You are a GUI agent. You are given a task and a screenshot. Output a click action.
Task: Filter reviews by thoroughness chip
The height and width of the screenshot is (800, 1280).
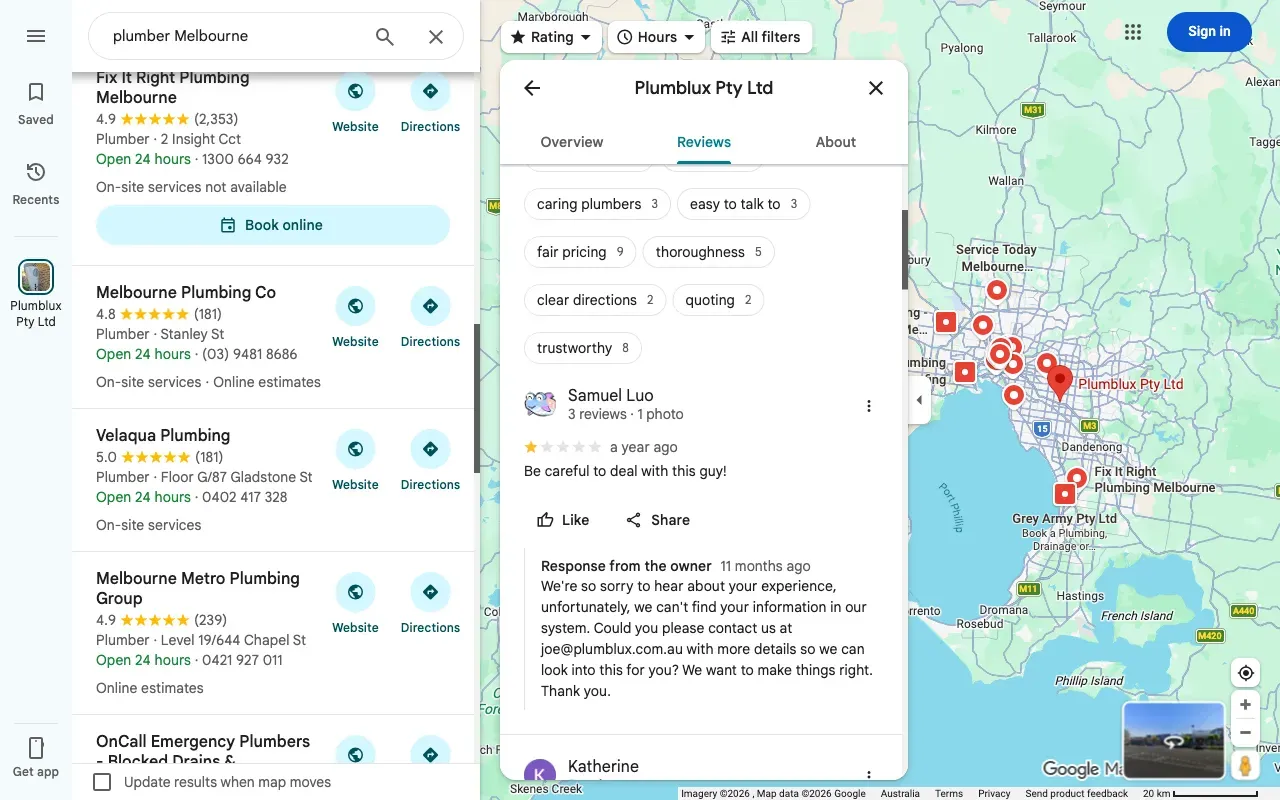pyautogui.click(x=708, y=252)
